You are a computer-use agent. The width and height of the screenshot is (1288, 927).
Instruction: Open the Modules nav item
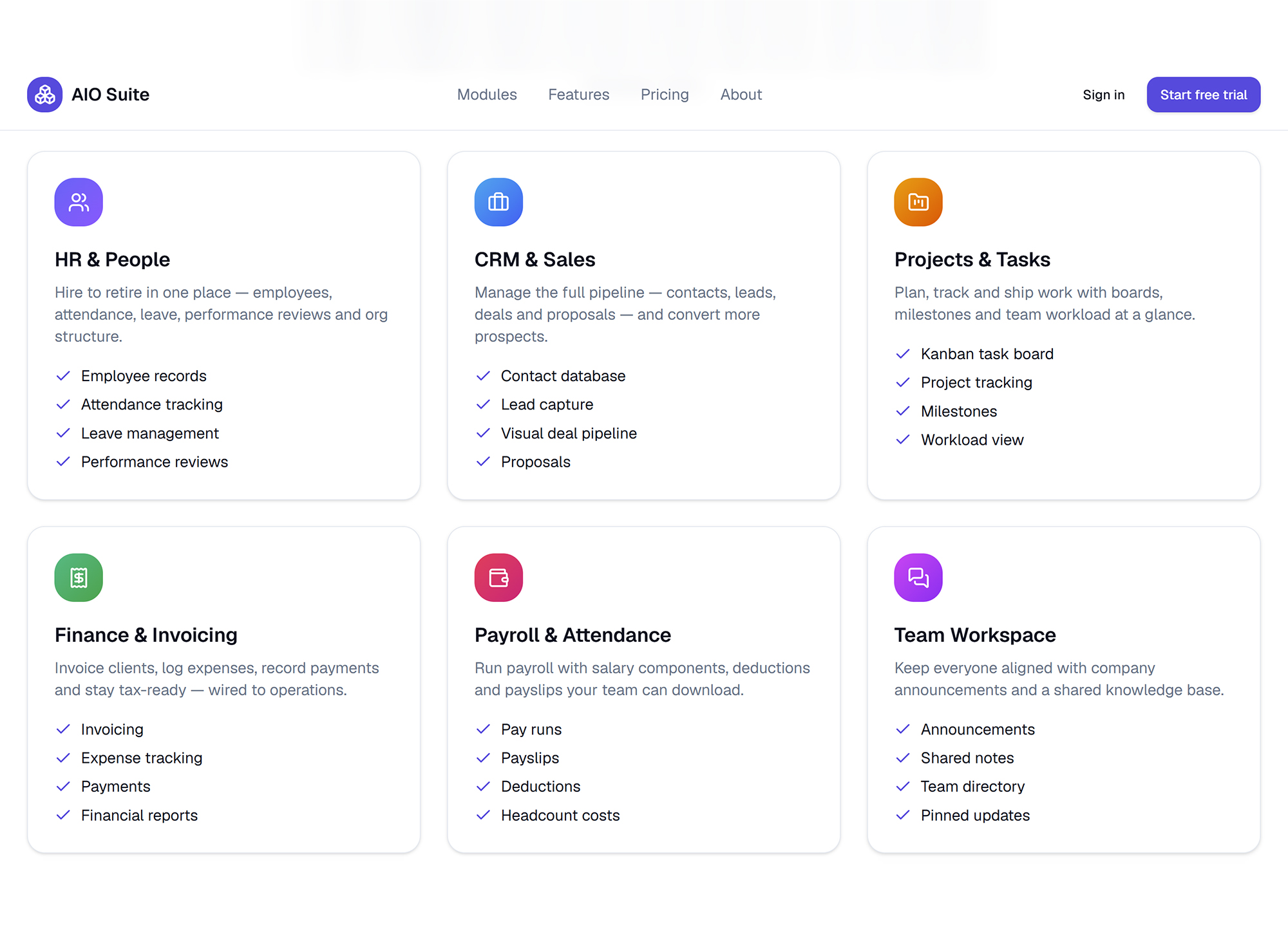pos(487,95)
